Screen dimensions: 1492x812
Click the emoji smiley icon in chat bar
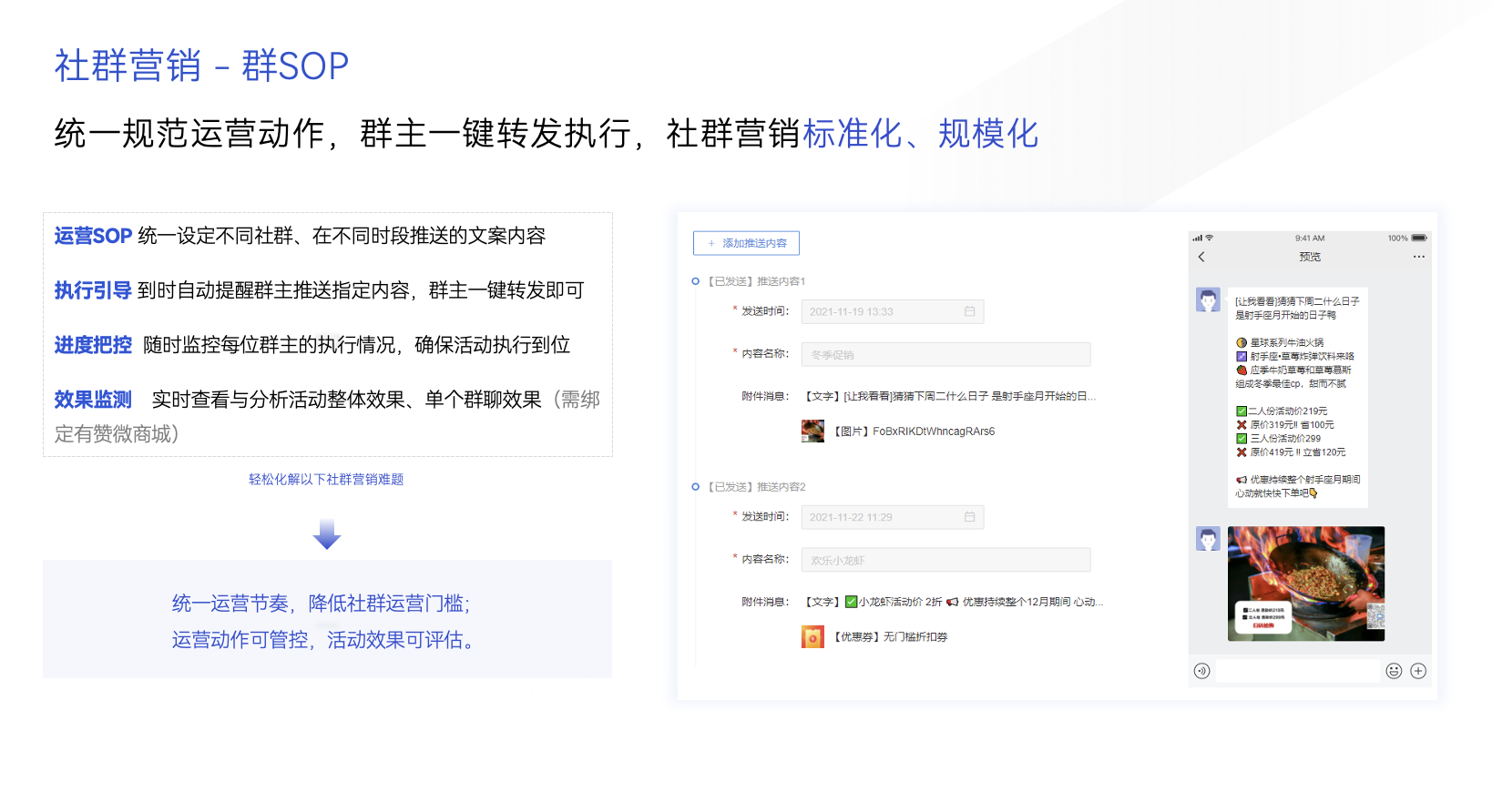pos(1394,671)
